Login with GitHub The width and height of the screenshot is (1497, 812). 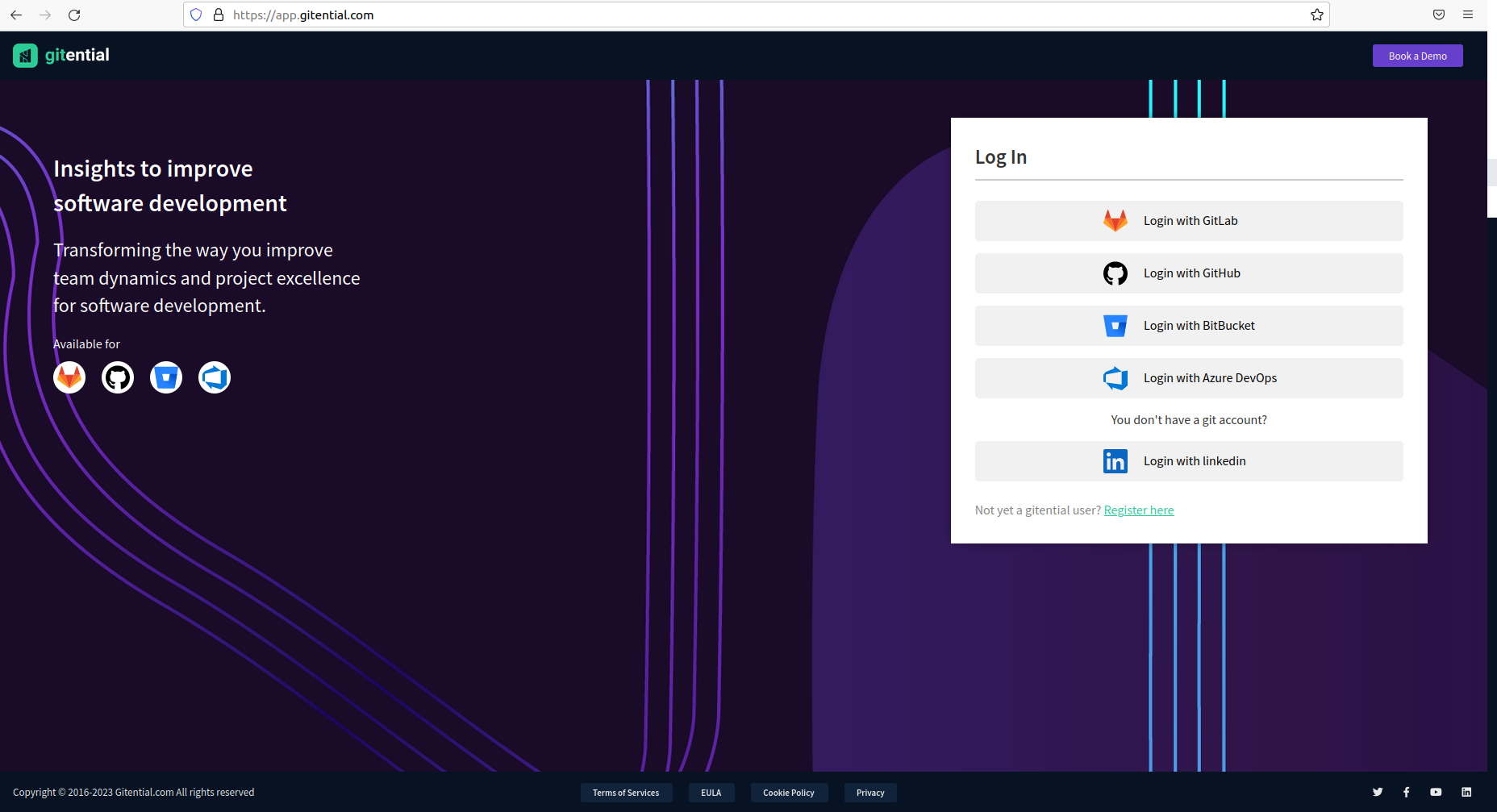[x=1189, y=273]
